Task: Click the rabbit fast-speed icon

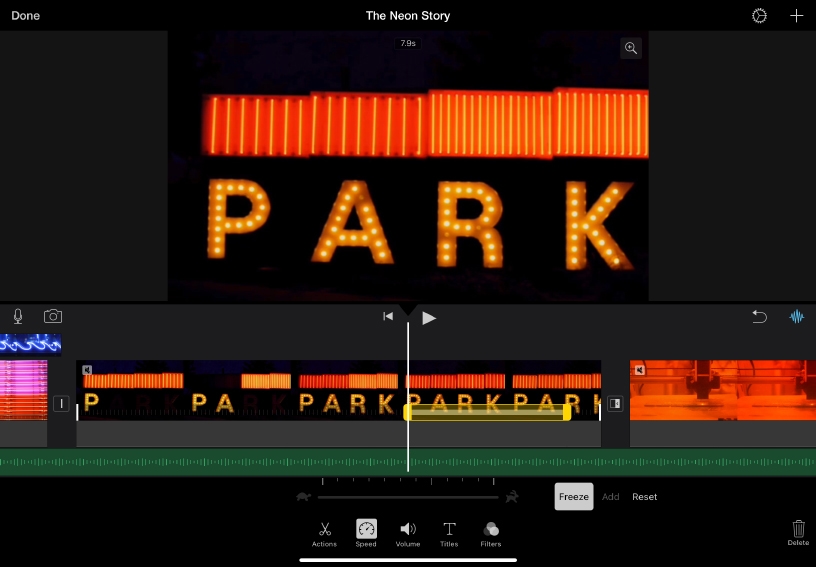Action: coord(511,497)
